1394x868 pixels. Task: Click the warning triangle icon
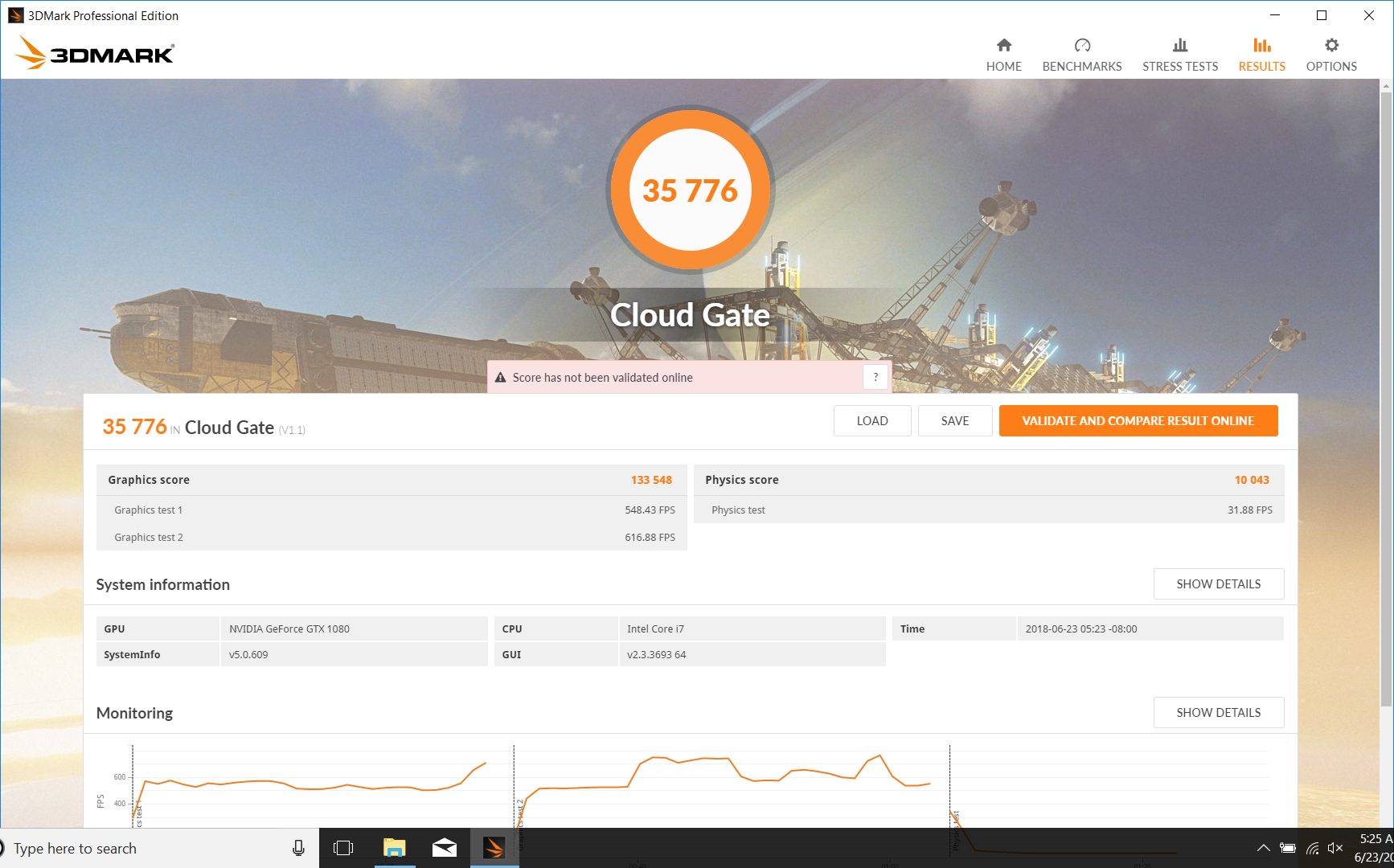tap(500, 378)
